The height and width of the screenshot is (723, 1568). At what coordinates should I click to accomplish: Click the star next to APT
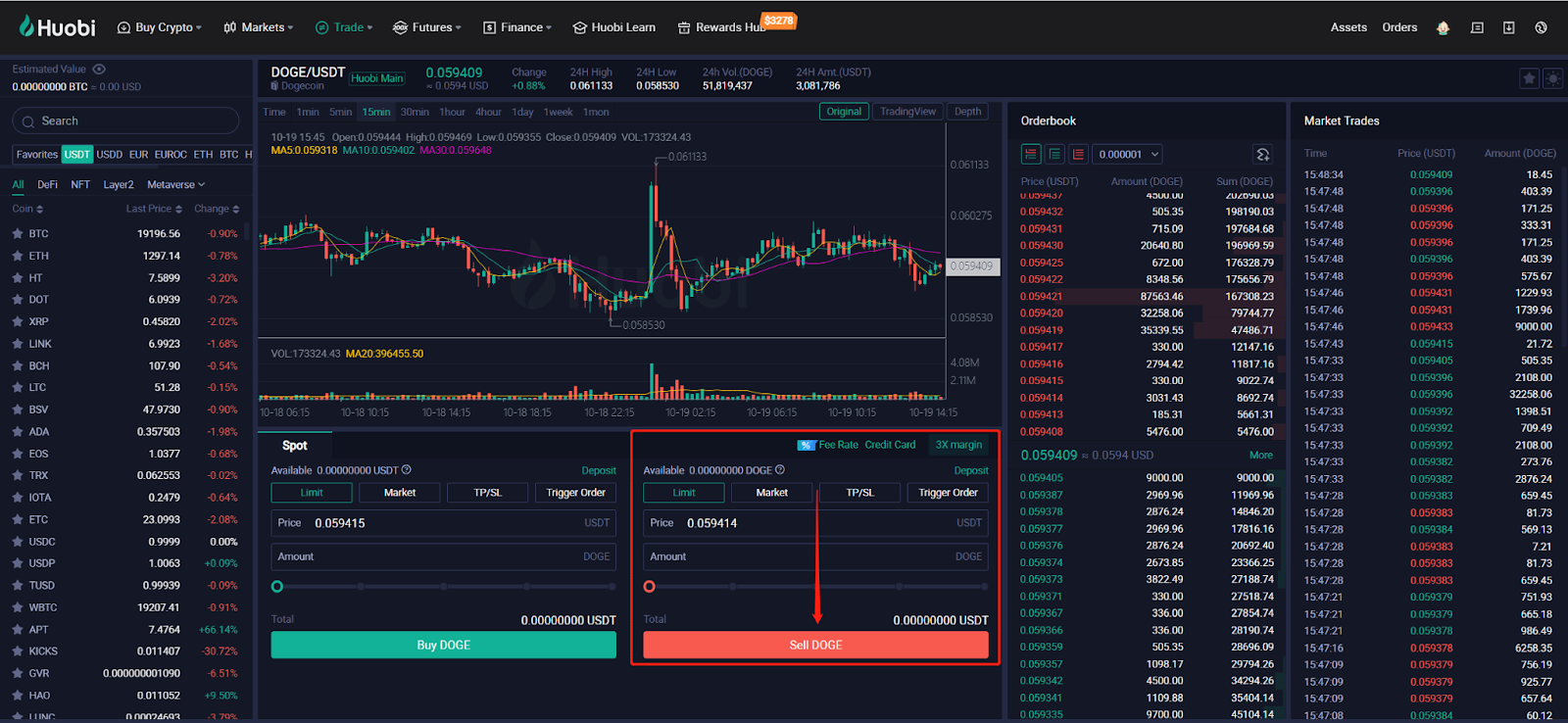tap(18, 630)
